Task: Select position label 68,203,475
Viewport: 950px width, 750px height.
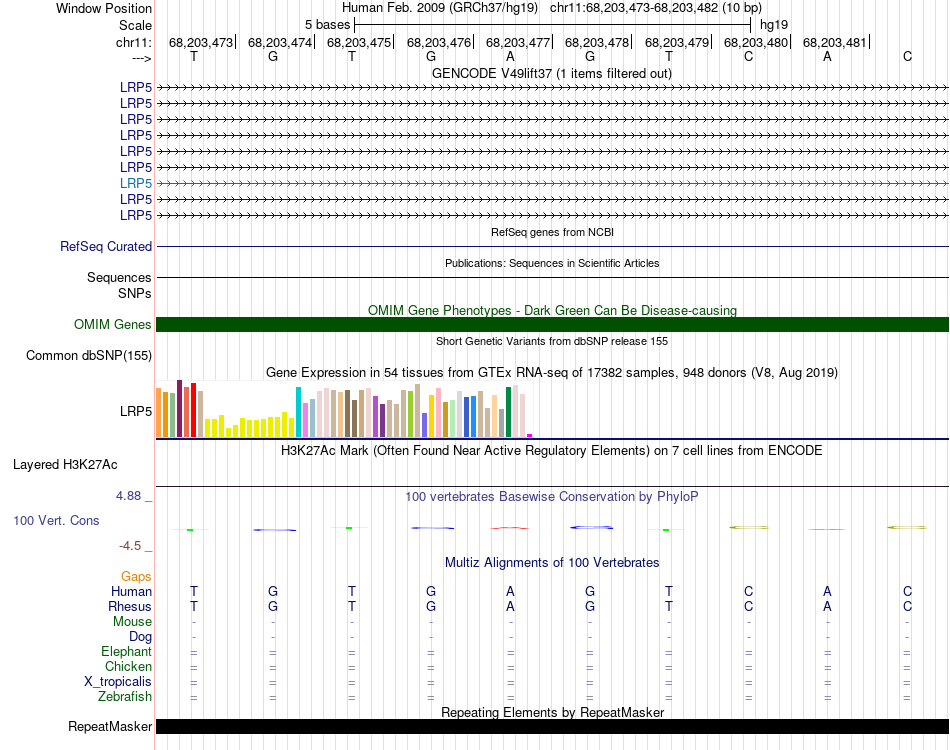Action: click(359, 42)
